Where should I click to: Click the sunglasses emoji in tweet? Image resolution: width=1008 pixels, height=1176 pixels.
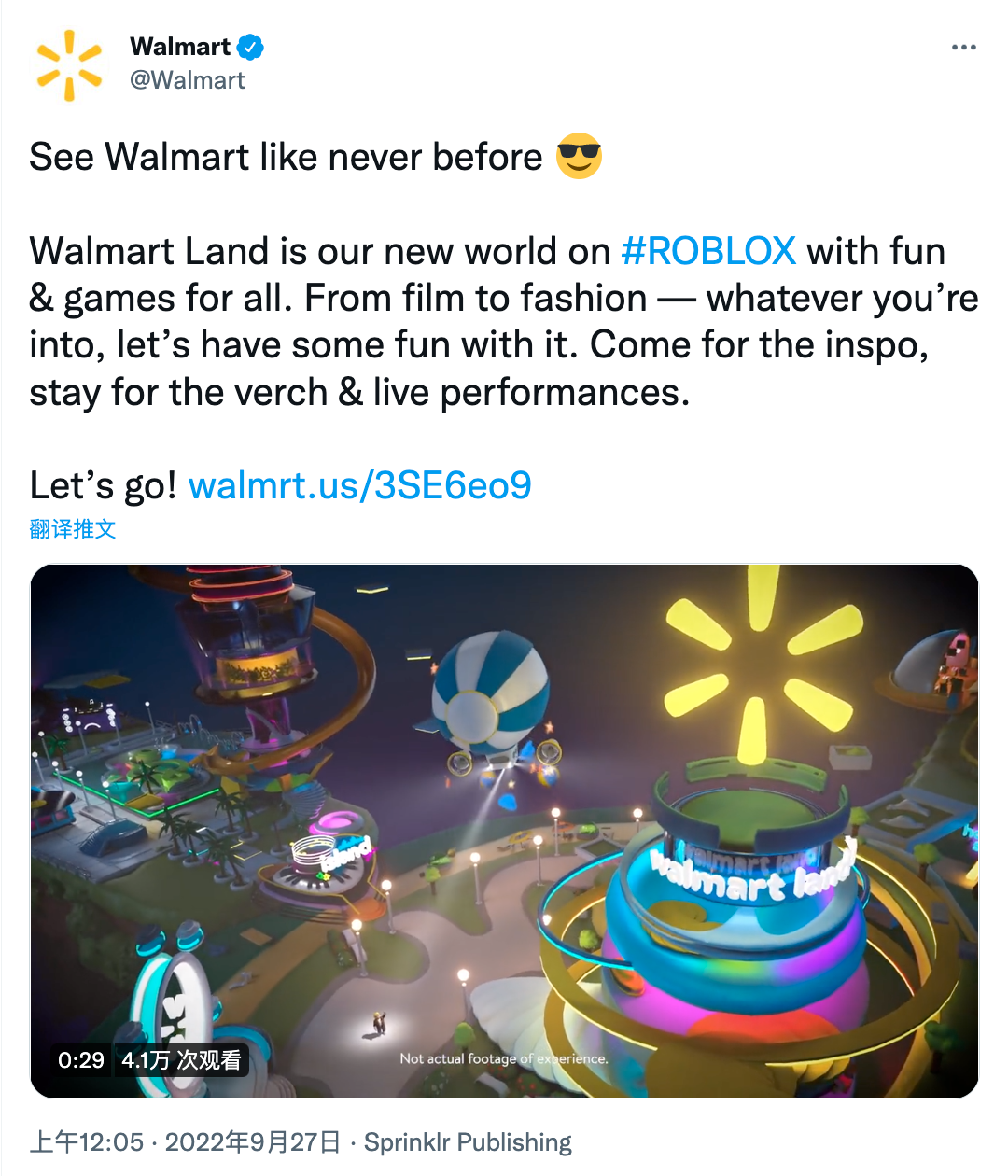tap(579, 156)
